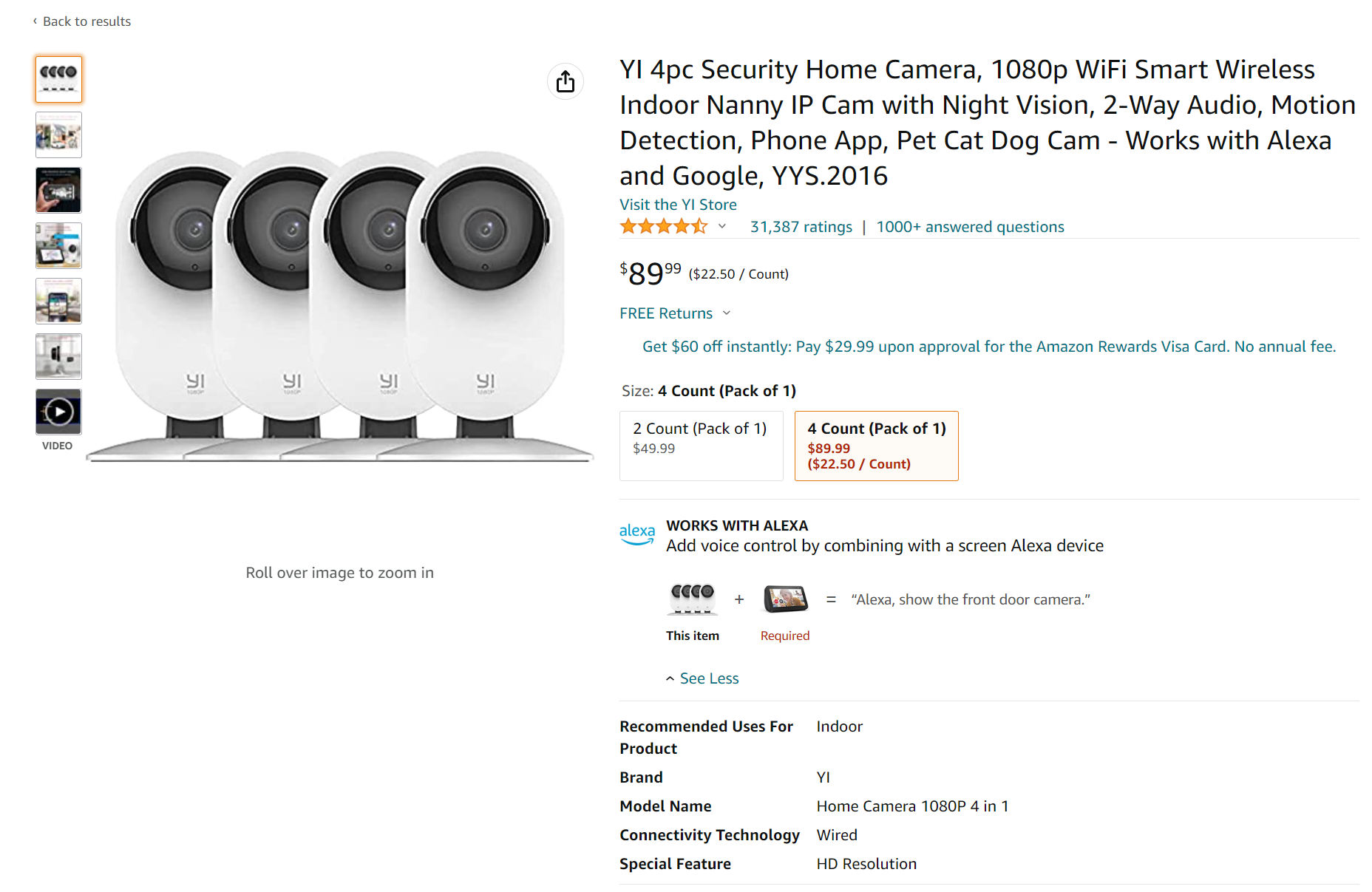The height and width of the screenshot is (892, 1372).
Task: Choose the 2 Count (Pack of 1) size
Action: [701, 446]
